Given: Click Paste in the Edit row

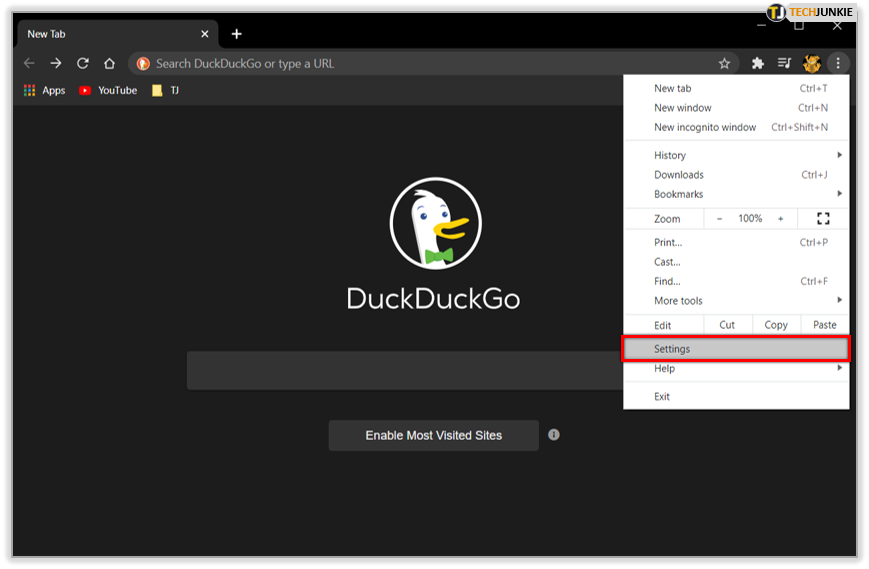Looking at the screenshot, I should [x=825, y=325].
